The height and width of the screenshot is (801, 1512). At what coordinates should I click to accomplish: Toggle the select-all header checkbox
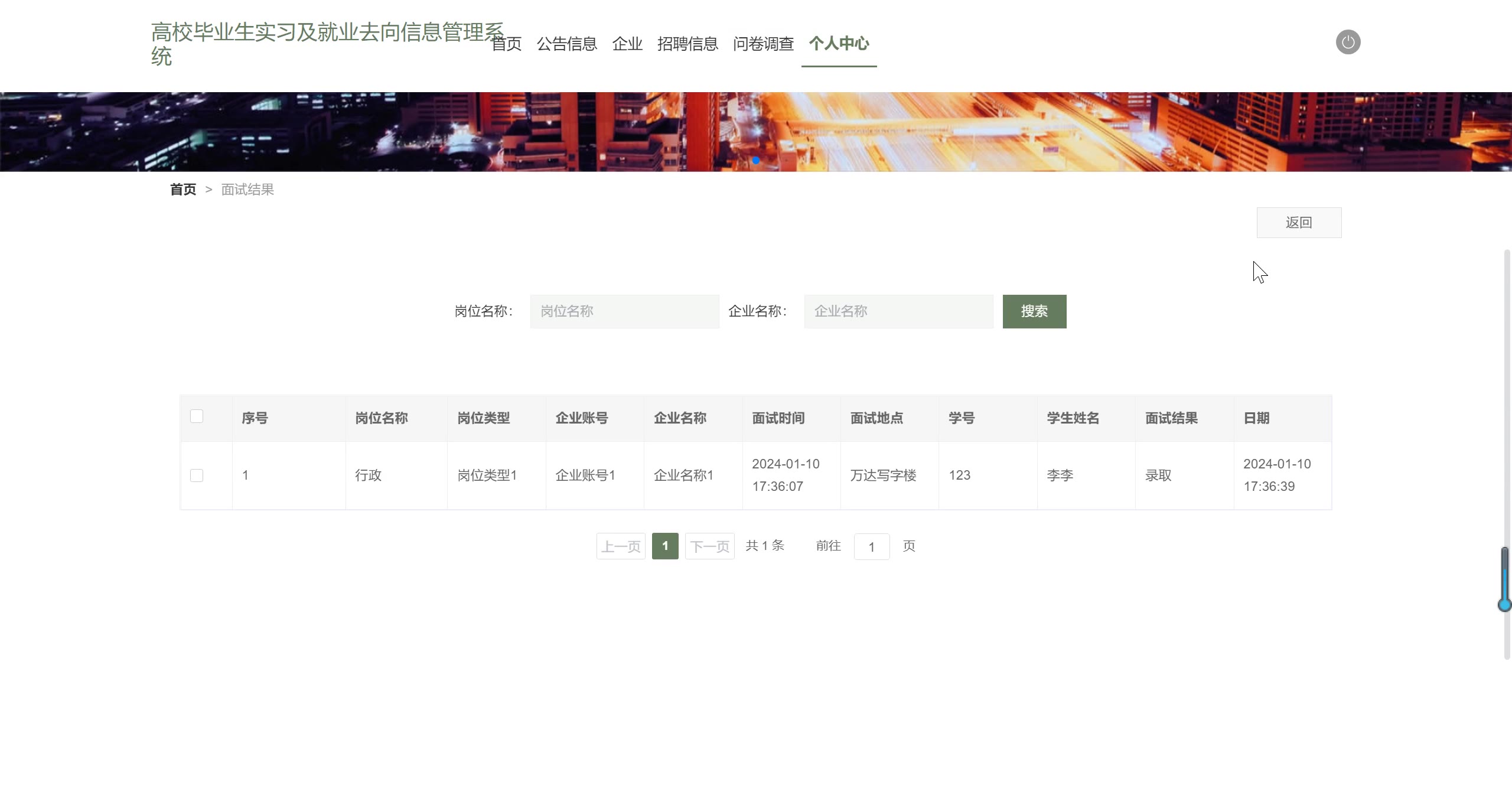click(197, 416)
